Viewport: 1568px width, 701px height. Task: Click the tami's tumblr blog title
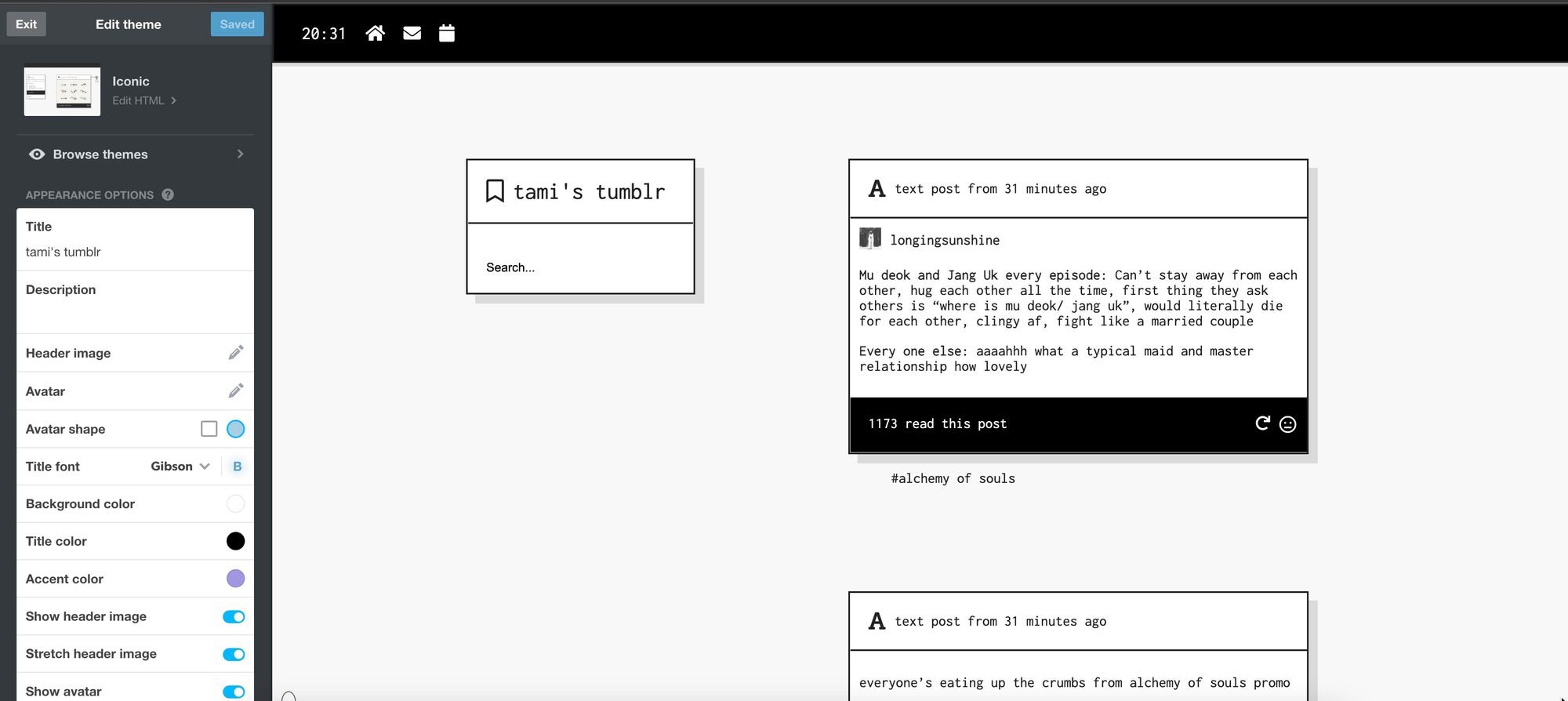590,191
